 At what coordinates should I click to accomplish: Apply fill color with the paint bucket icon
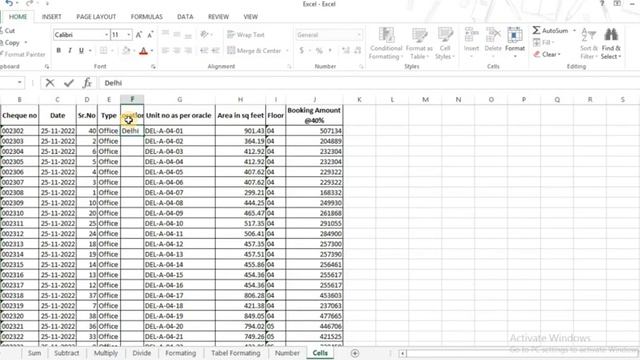coord(126,51)
